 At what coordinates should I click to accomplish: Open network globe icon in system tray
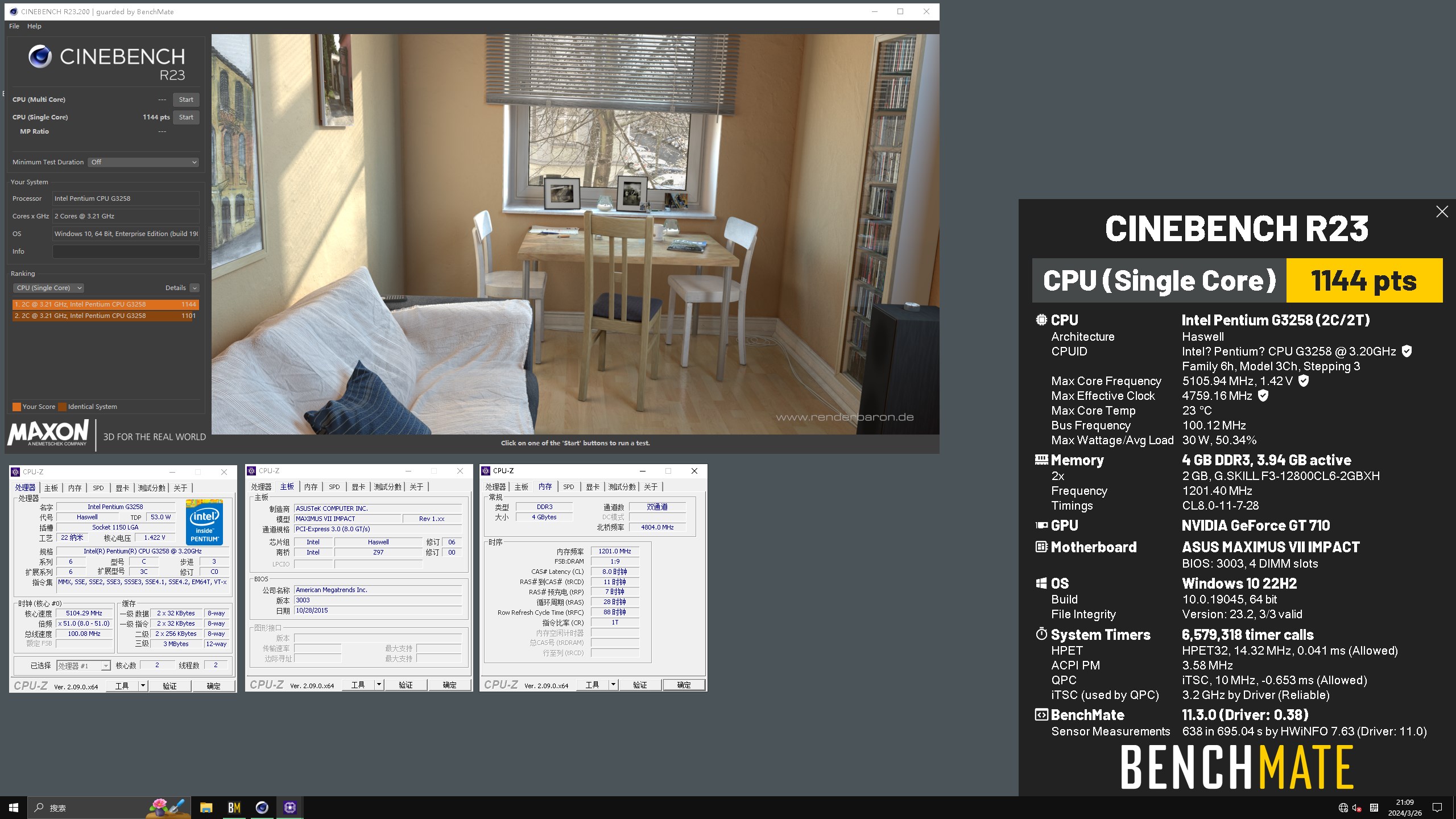1343,808
